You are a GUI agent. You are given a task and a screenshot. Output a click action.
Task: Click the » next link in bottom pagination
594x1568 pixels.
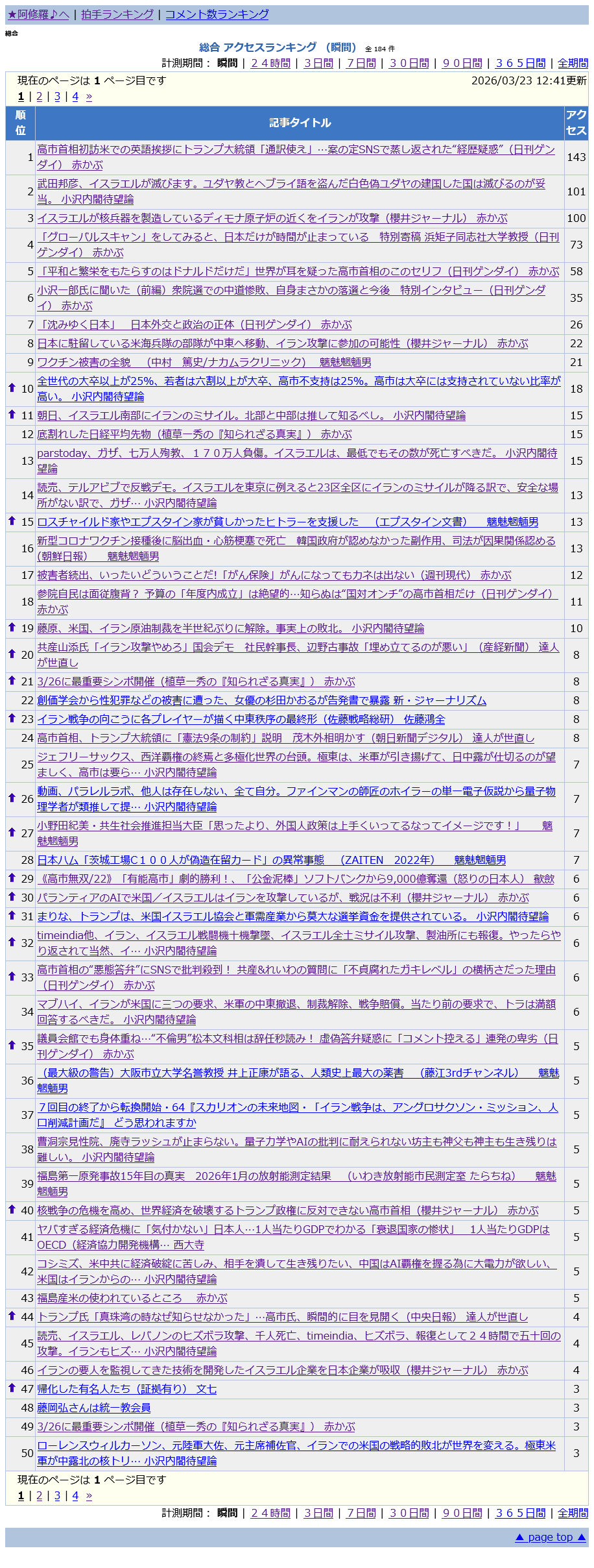coord(89,1495)
